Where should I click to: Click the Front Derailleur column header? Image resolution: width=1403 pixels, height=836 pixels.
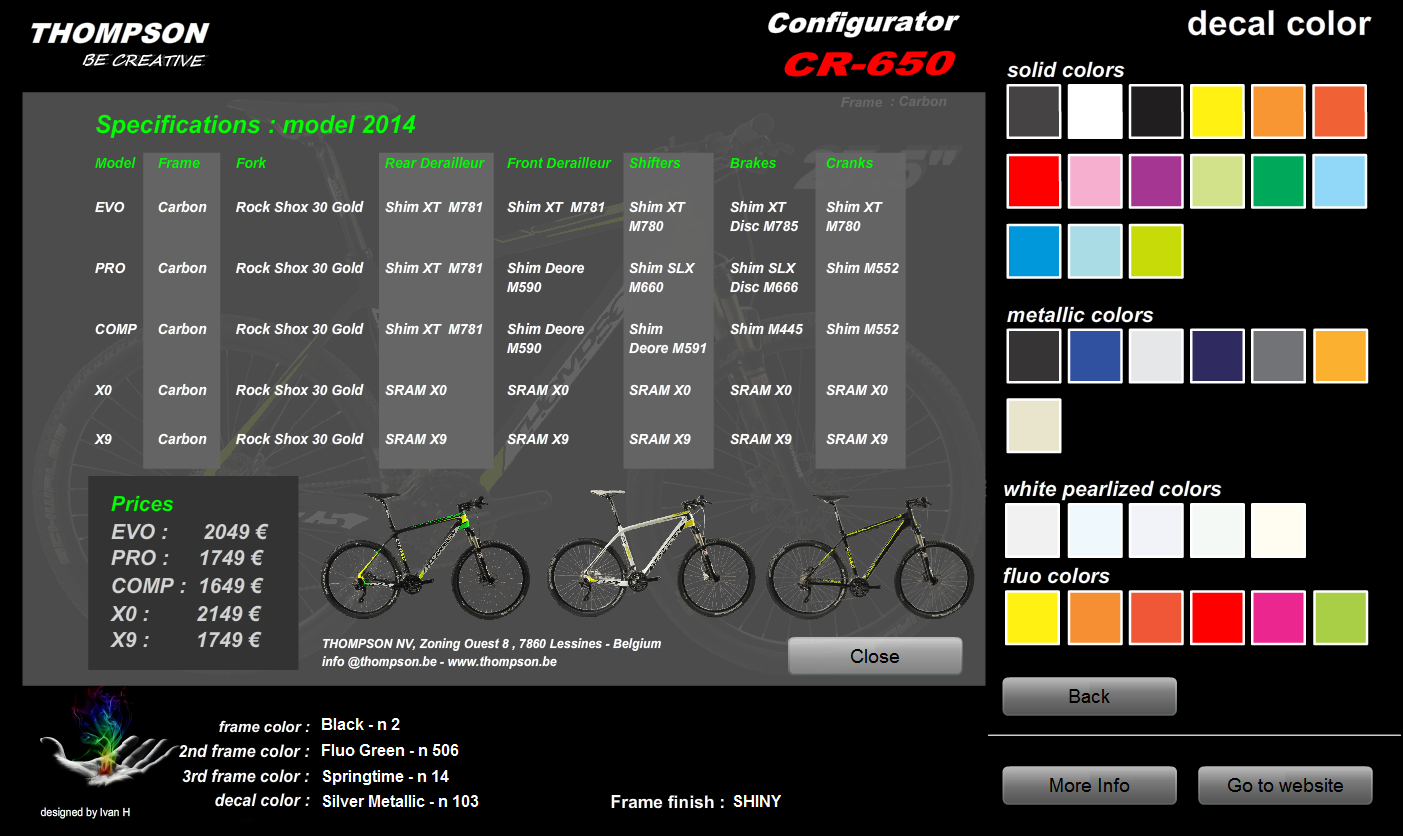click(559, 163)
